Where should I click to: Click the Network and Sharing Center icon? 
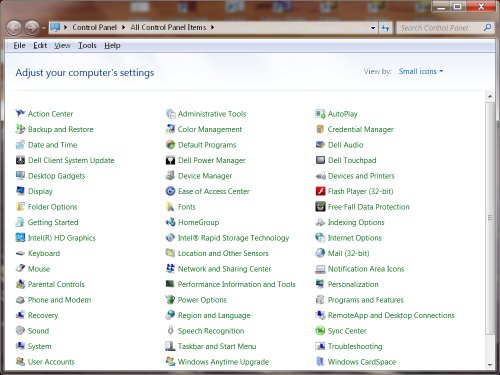click(170, 269)
